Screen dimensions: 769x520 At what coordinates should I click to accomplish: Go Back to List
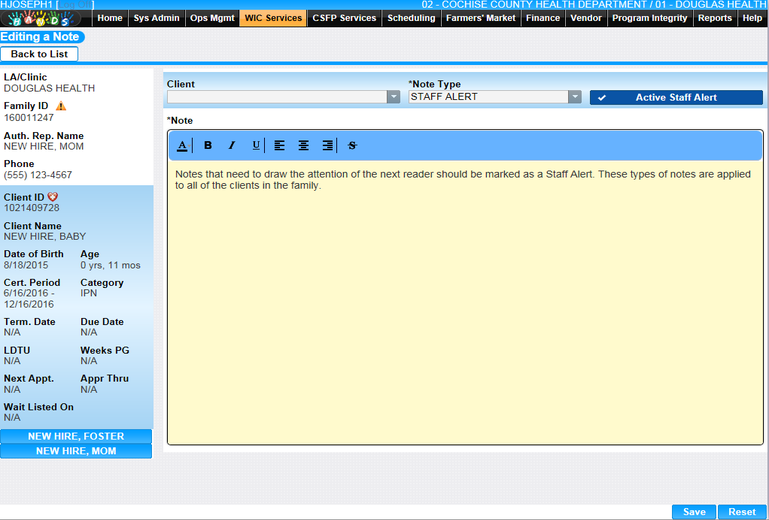click(x=39, y=54)
